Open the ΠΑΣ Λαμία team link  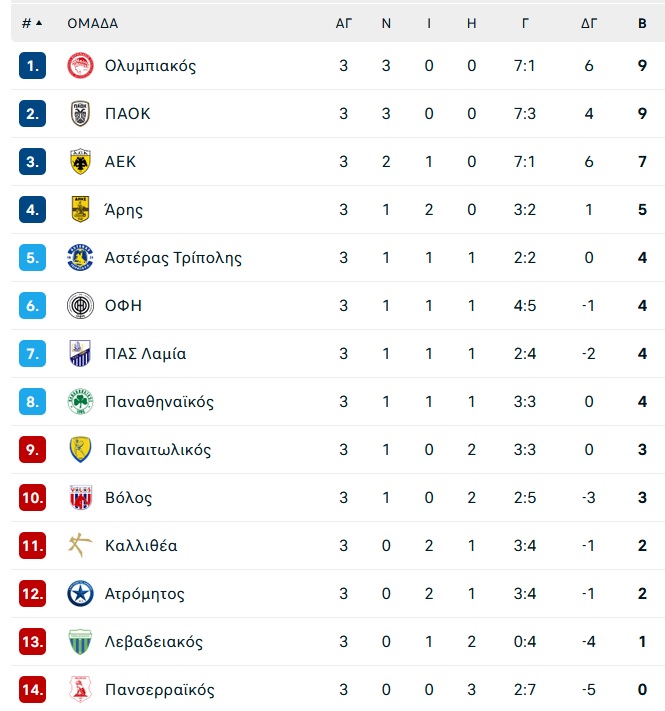pyautogui.click(x=146, y=354)
